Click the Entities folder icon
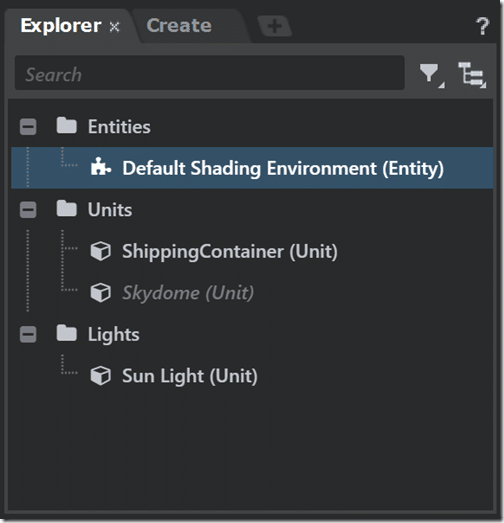 [67, 126]
